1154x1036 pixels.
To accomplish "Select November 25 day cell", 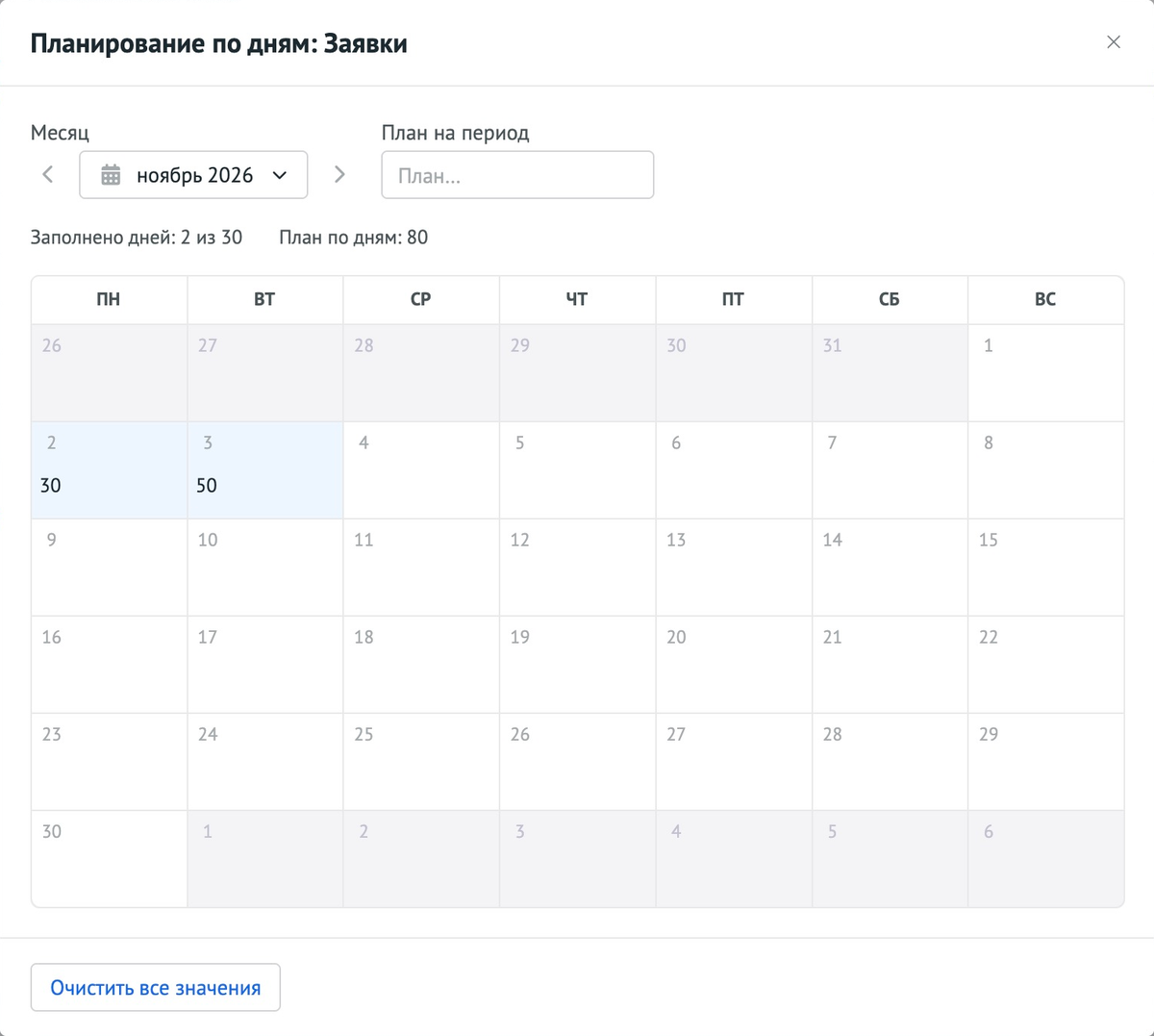I will (421, 762).
